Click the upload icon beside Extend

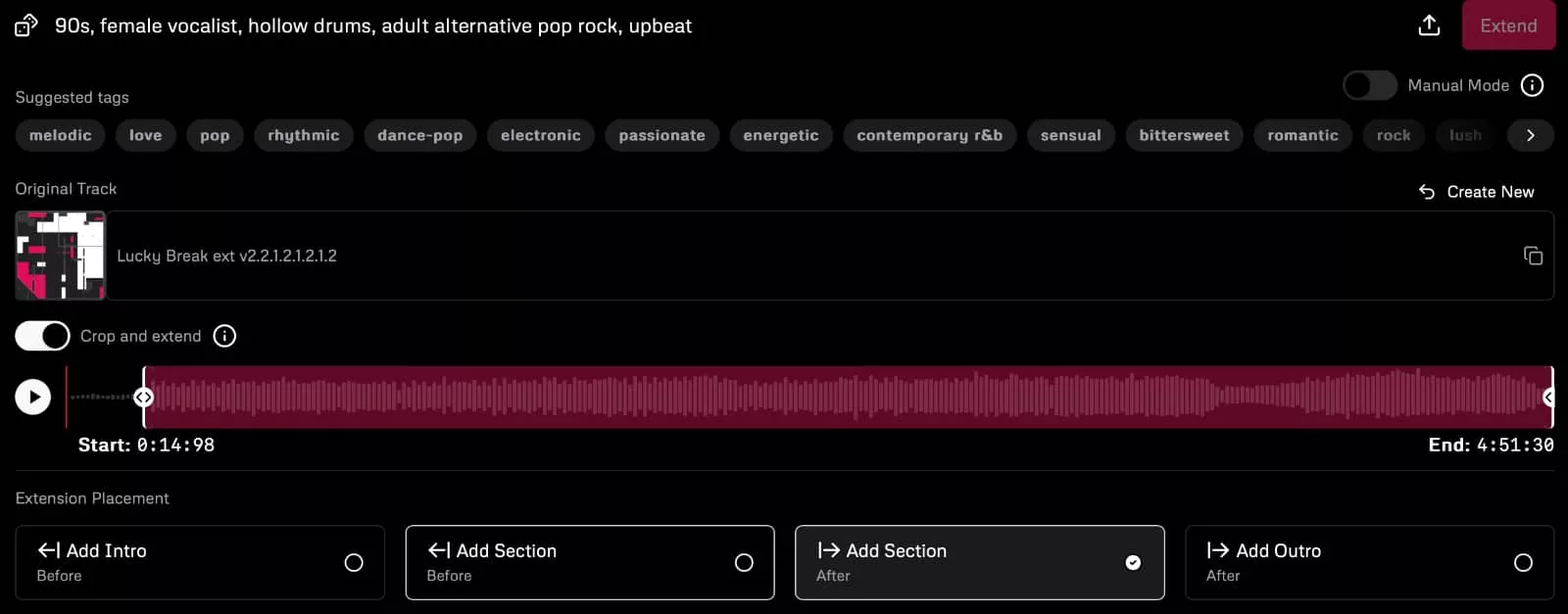1429,25
